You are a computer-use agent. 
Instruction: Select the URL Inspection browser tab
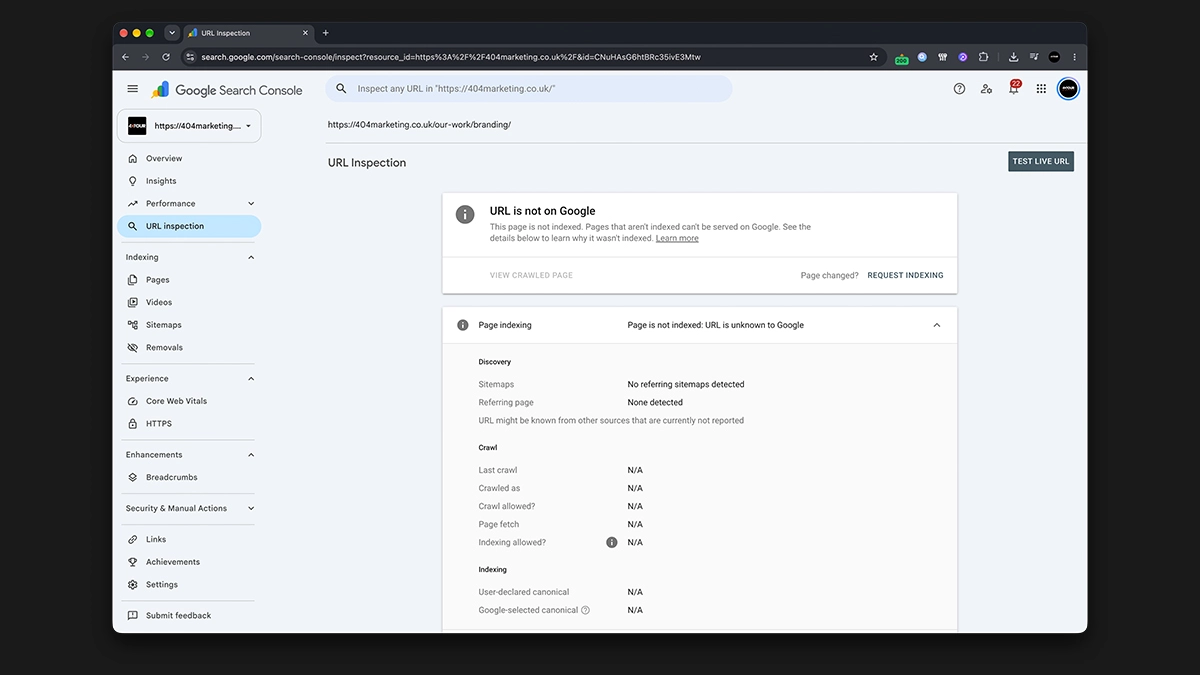tap(248, 33)
